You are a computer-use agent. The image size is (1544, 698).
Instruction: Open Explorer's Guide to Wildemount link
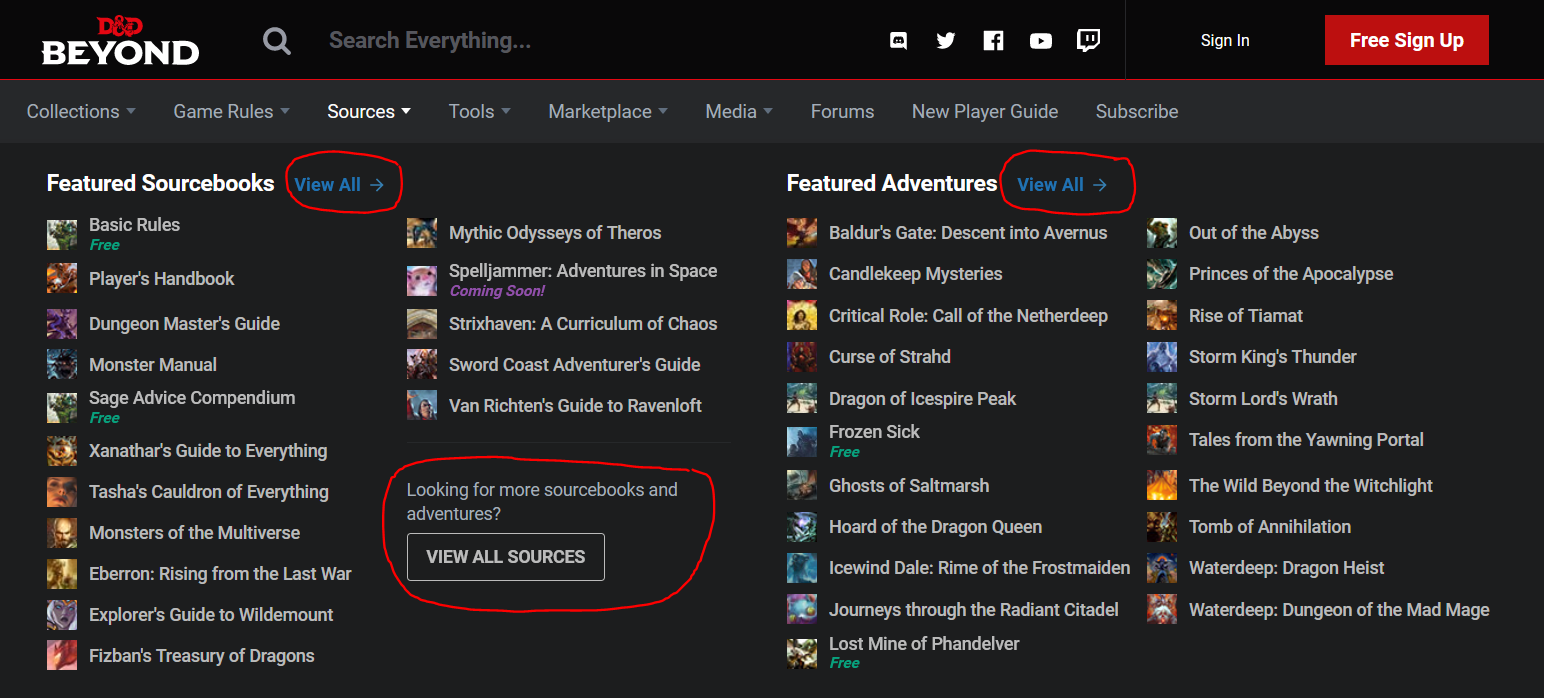tap(211, 615)
